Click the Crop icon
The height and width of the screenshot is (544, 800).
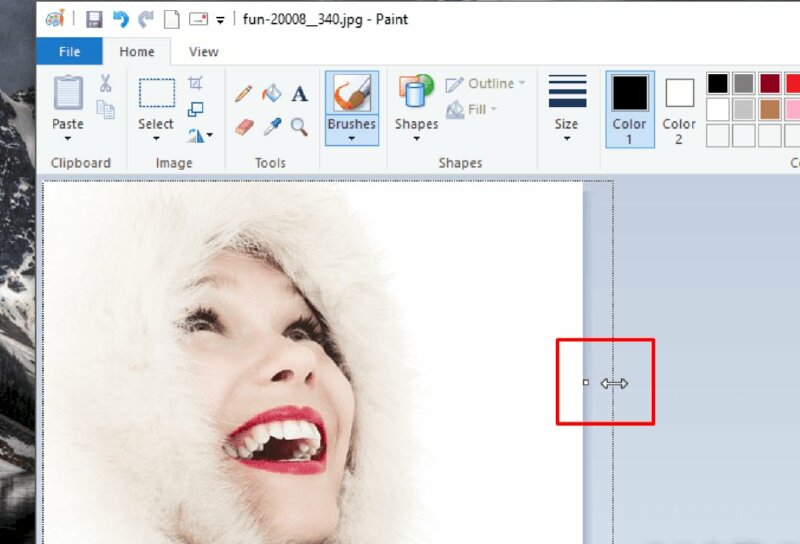tap(196, 83)
